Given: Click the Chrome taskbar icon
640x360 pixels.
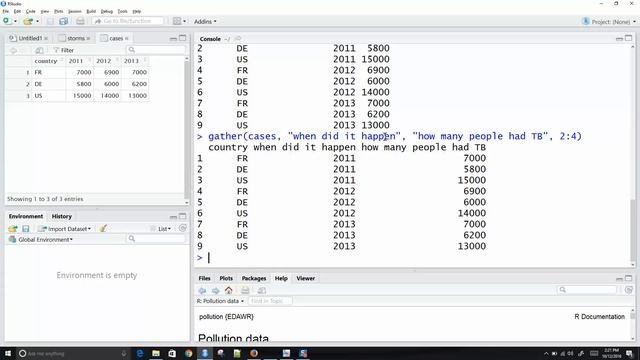Looking at the screenshot, I should (x=188, y=353).
